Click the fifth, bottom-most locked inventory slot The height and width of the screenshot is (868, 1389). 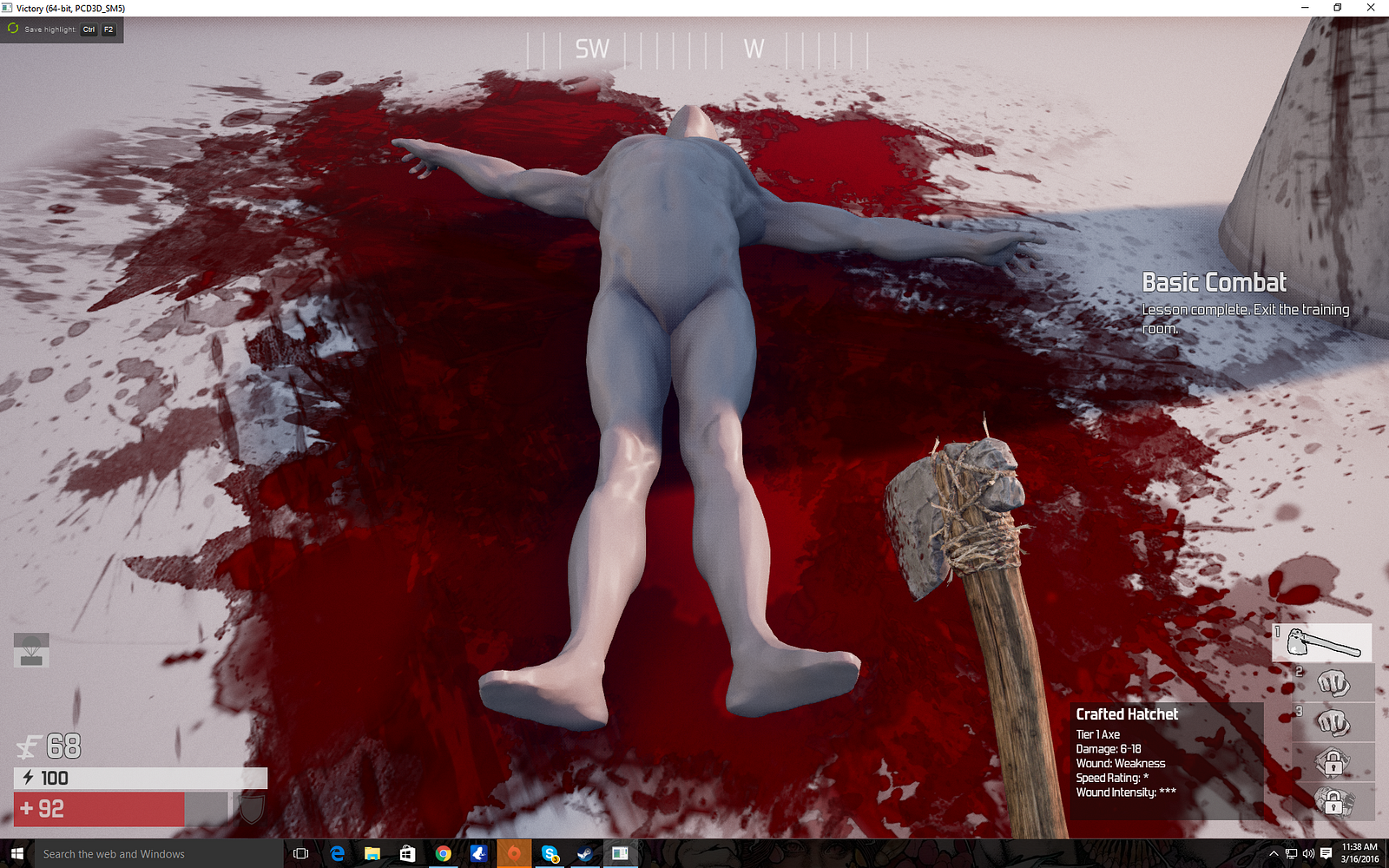point(1333,801)
